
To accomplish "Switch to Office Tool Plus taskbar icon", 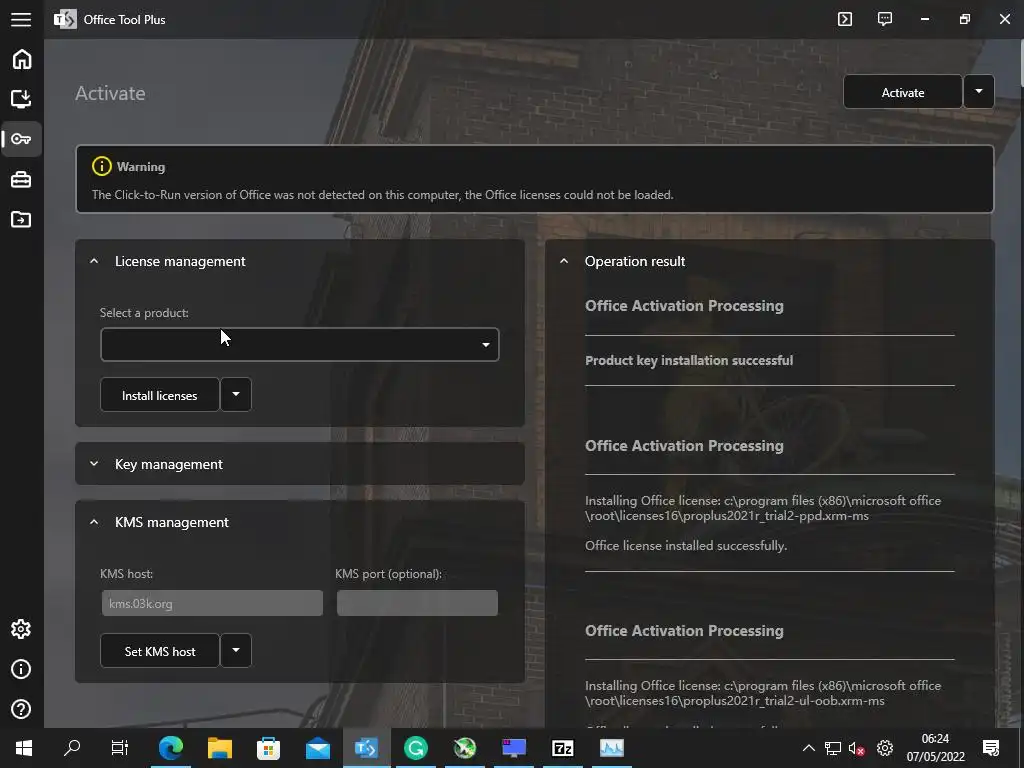I will [x=366, y=748].
